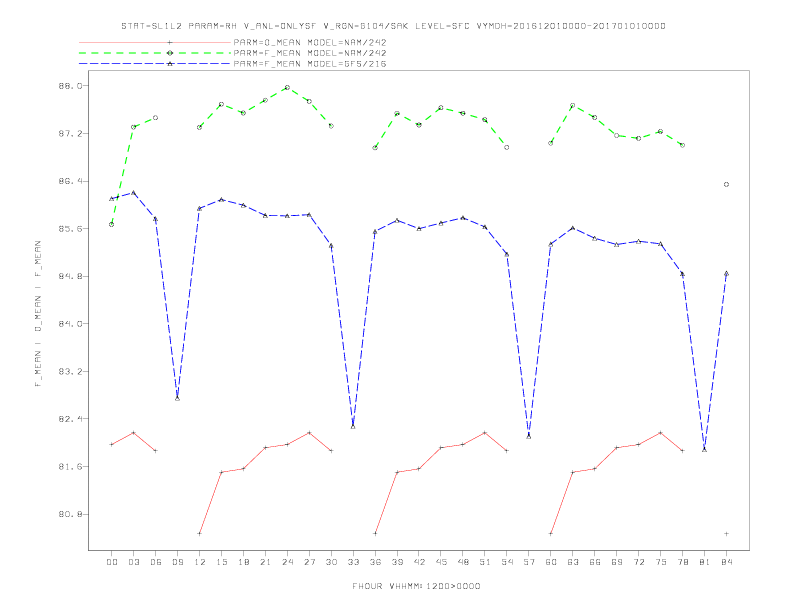
Task: Click the isolated red plus at hour 84
Action: pyautogui.click(x=726, y=534)
